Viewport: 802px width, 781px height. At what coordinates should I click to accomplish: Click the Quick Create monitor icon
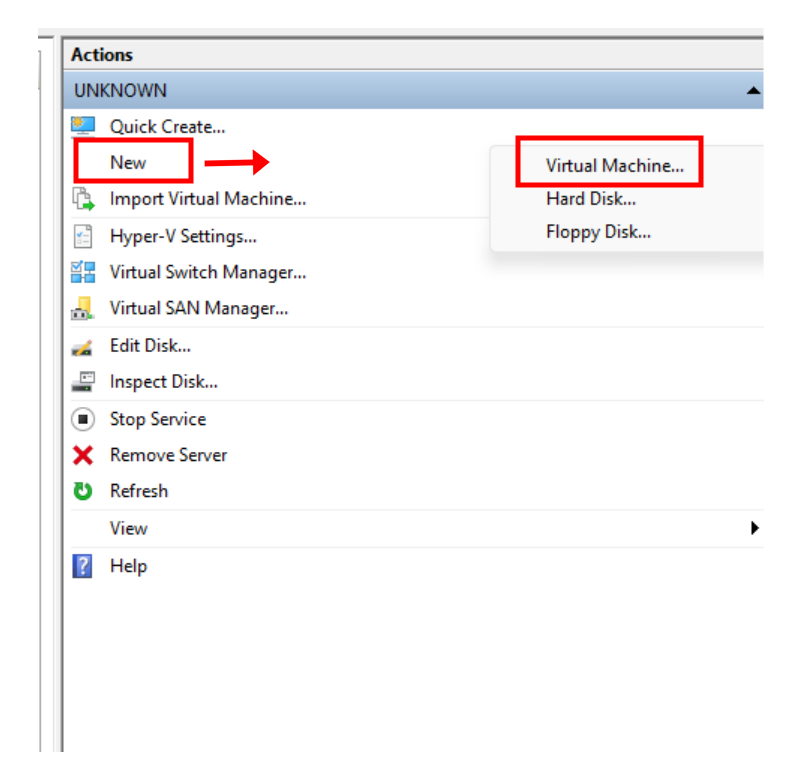(83, 127)
